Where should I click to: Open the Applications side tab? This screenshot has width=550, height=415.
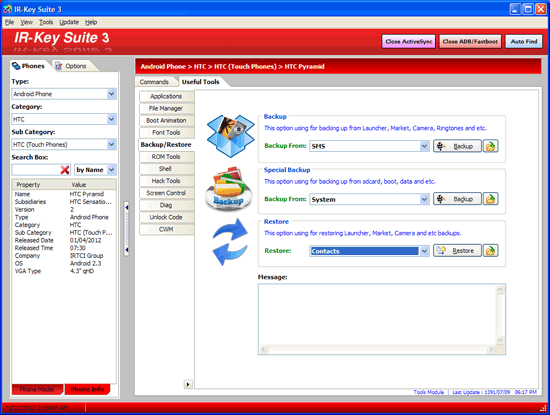pos(166,96)
